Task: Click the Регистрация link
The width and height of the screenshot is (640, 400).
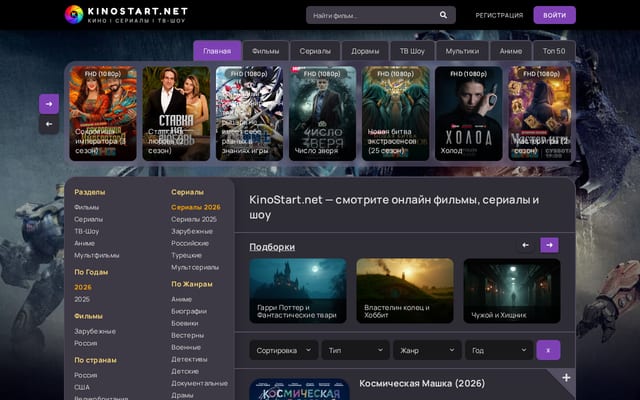Action: tap(499, 15)
